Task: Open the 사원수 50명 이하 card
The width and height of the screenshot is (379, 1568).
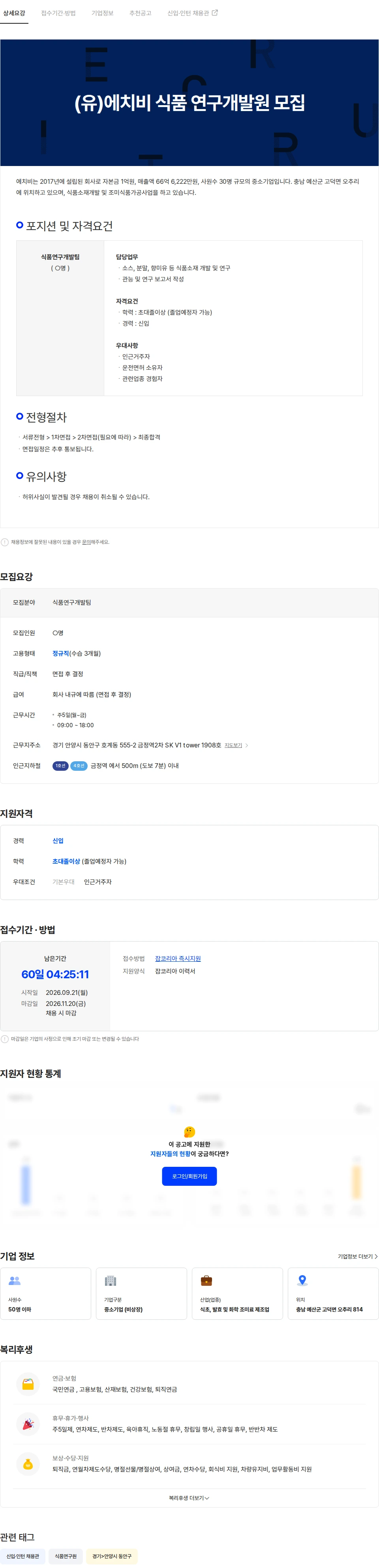Action: point(46,1293)
